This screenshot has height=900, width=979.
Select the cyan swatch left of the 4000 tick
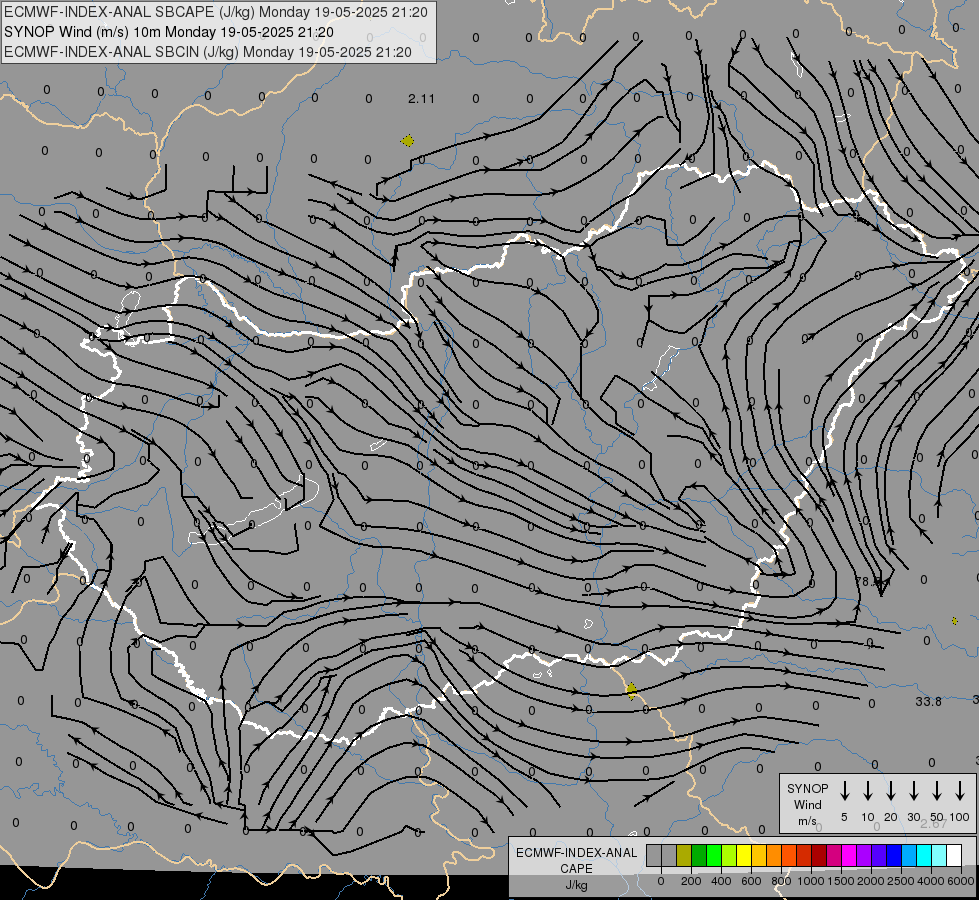click(923, 855)
